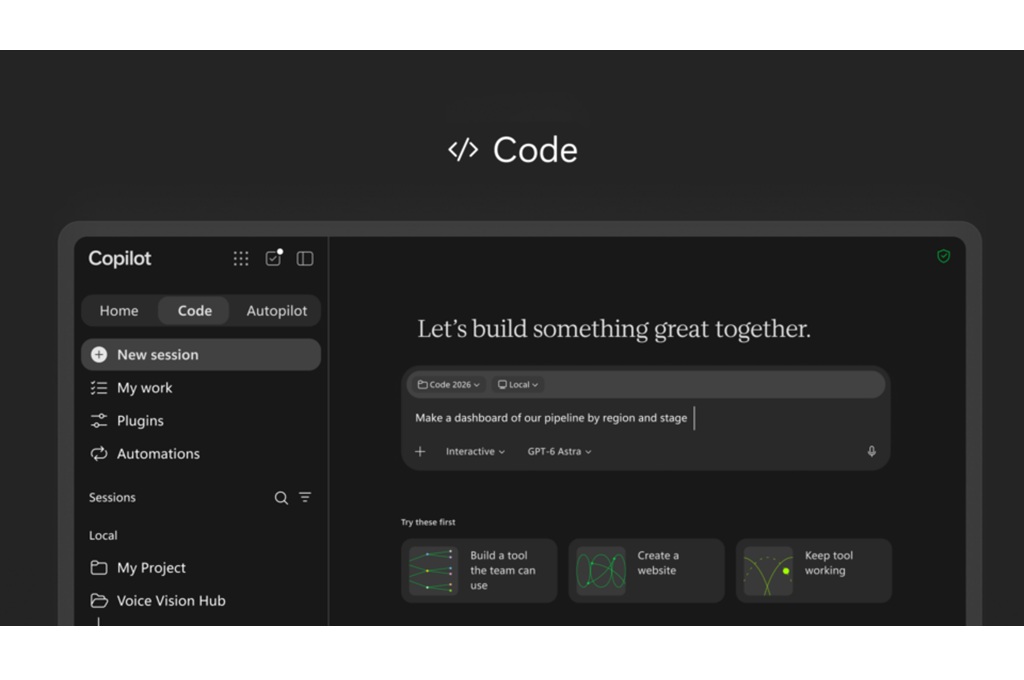The image size is (1024, 680).
Task: Click the Copilot title
Action: [120, 259]
